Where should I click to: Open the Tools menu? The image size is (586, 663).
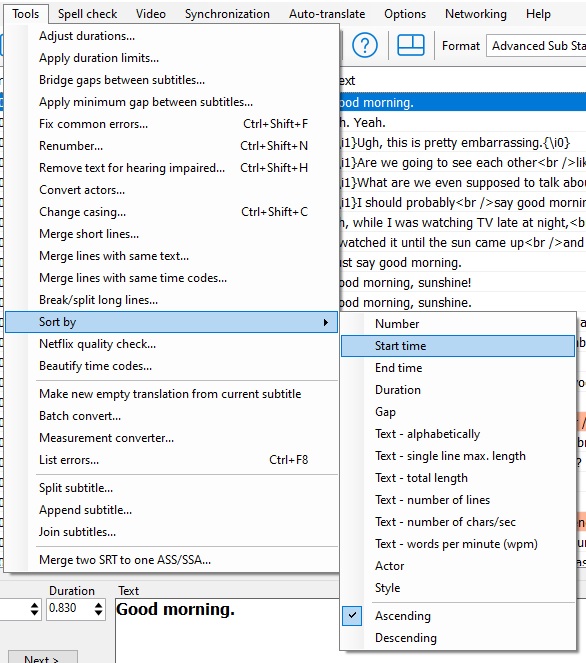pyautogui.click(x=25, y=14)
